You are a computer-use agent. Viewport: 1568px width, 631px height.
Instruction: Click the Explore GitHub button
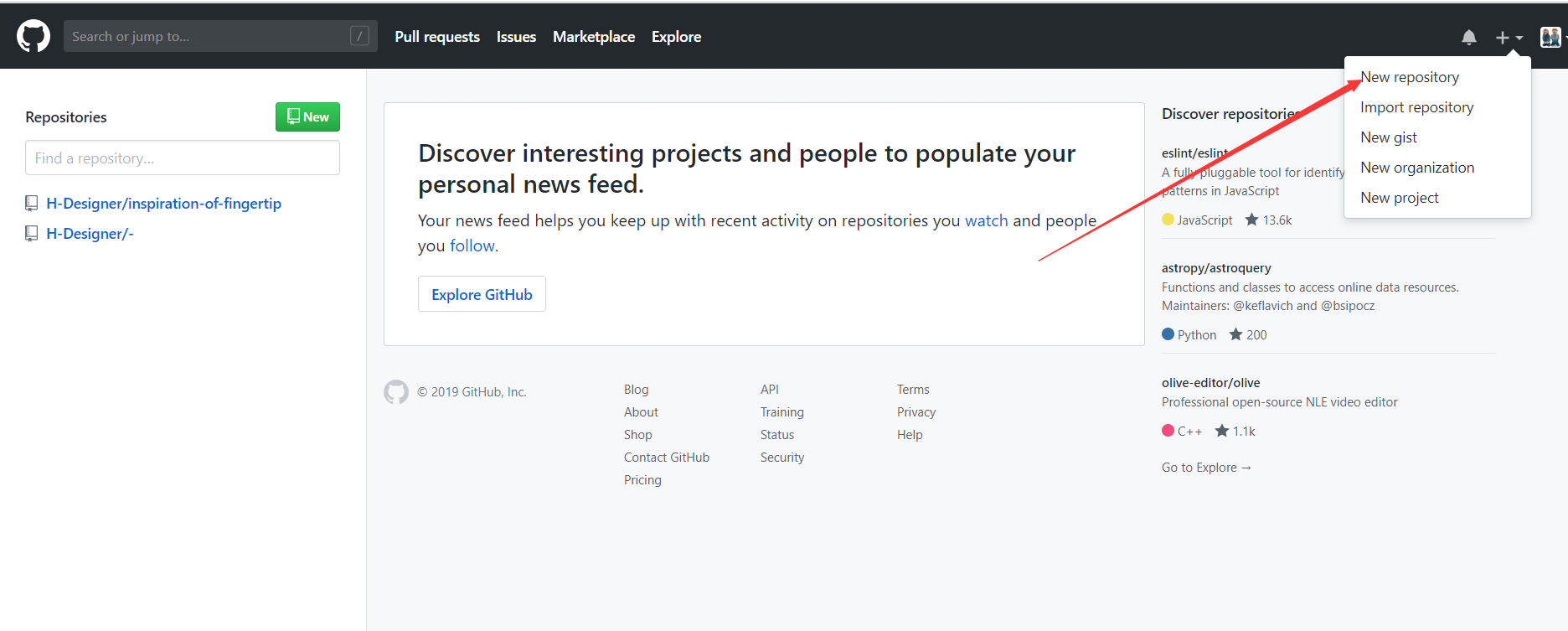482,294
